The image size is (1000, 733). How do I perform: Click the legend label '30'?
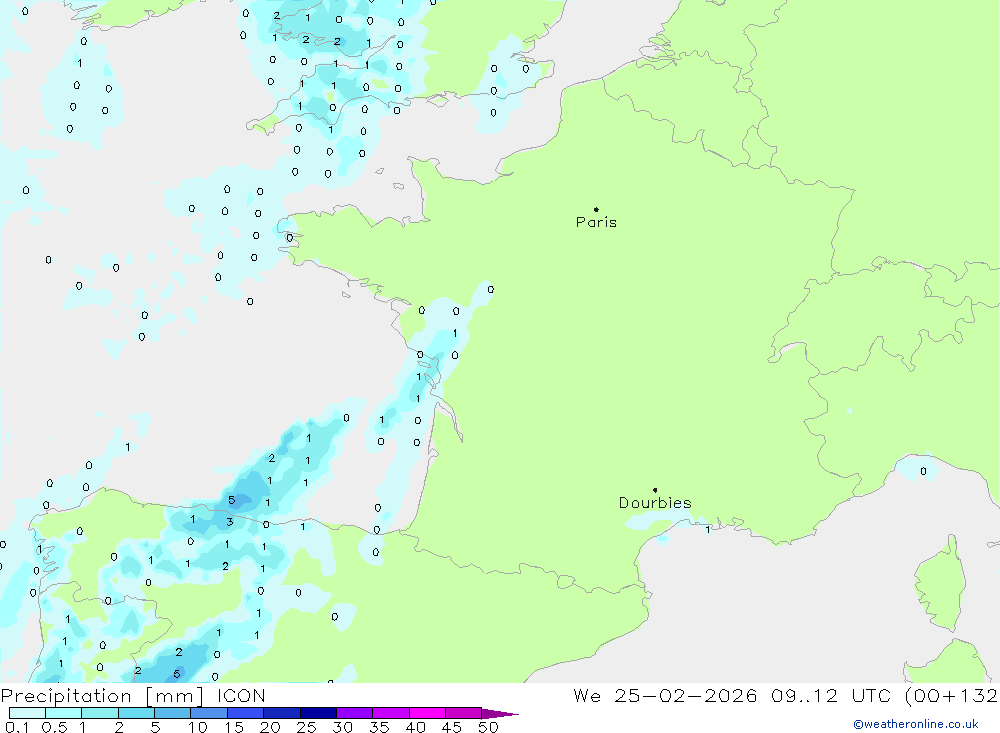[x=342, y=727]
